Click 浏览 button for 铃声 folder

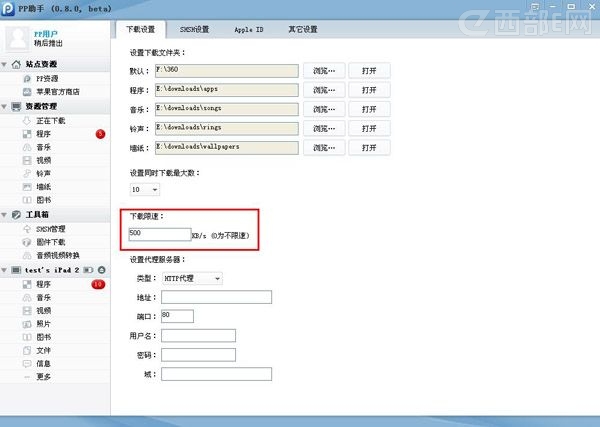[324, 129]
